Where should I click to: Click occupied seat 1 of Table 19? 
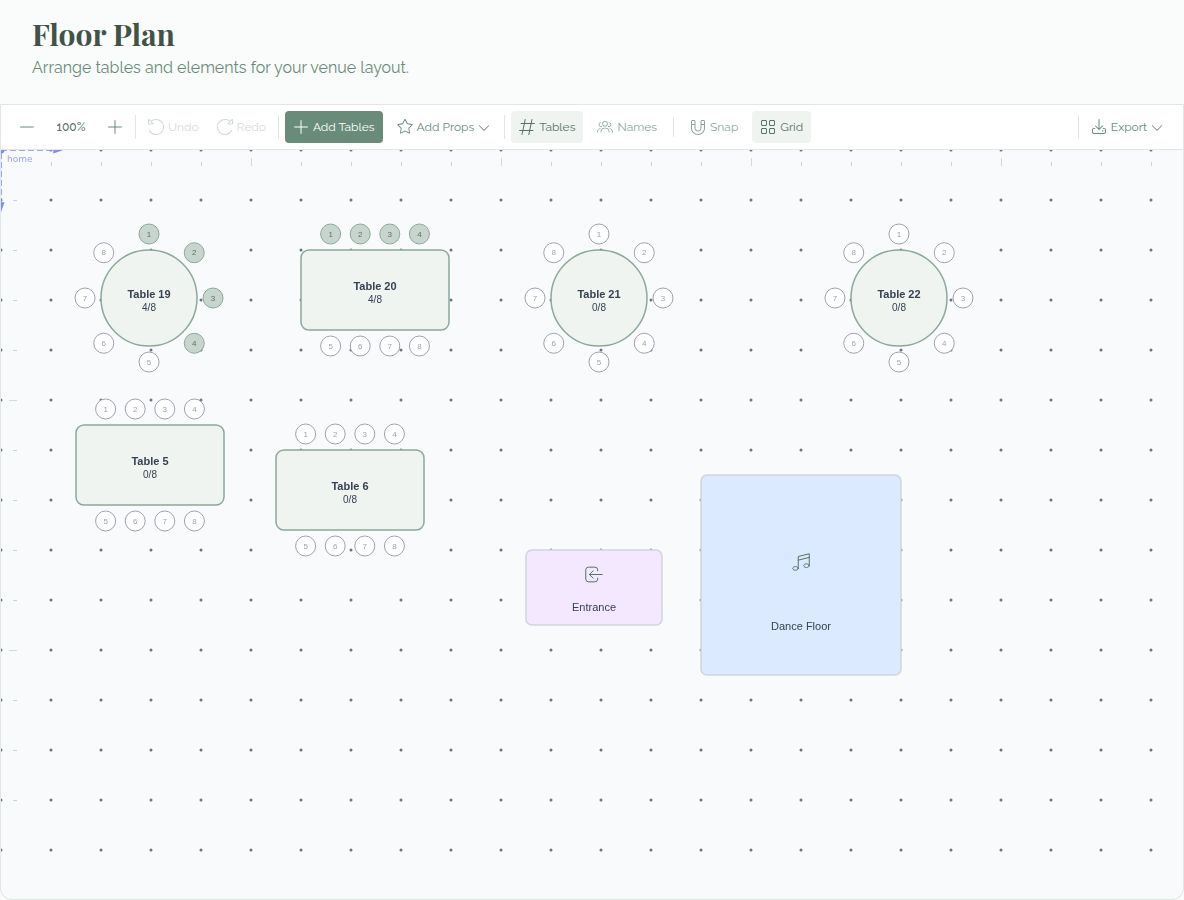click(149, 234)
